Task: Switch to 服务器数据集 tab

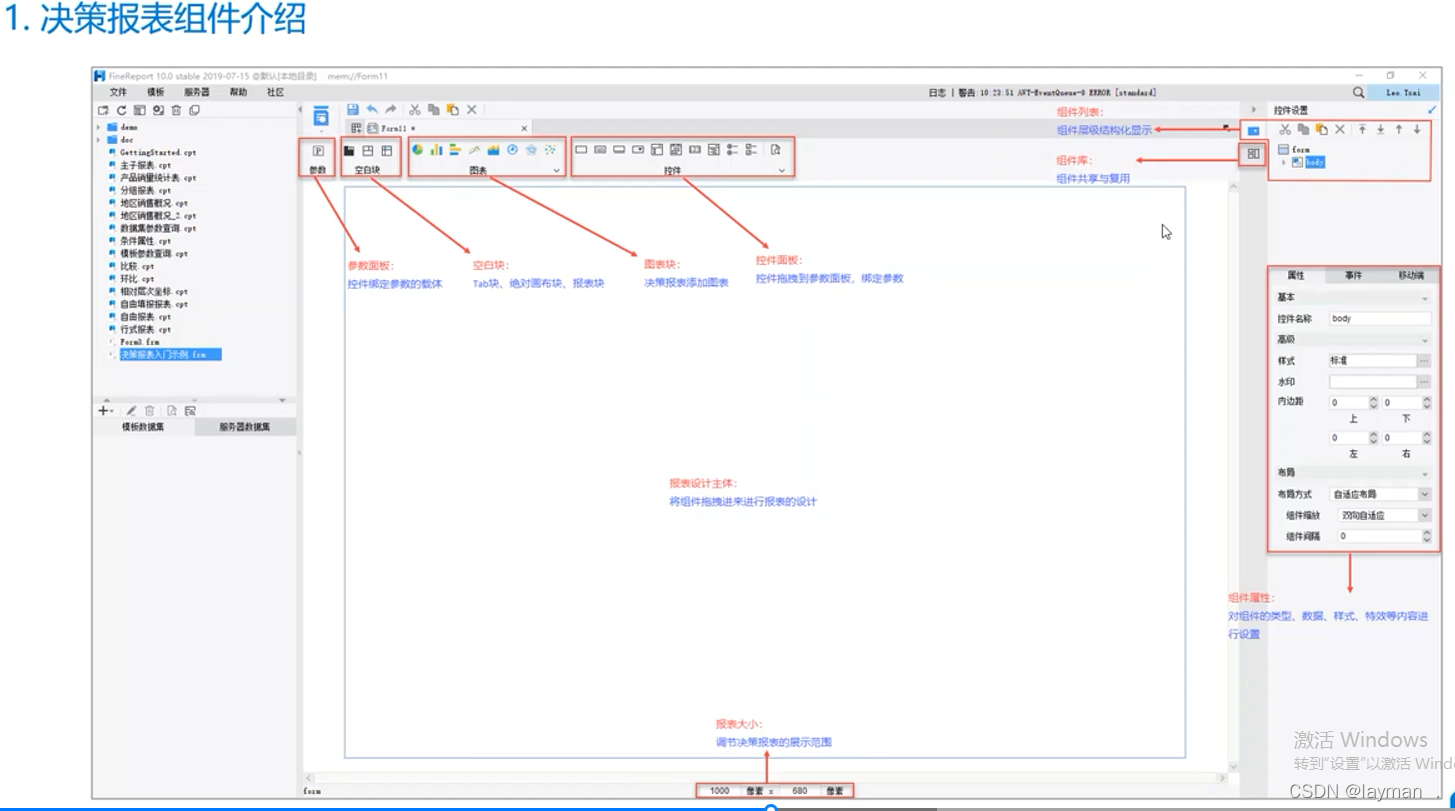Action: 245,427
